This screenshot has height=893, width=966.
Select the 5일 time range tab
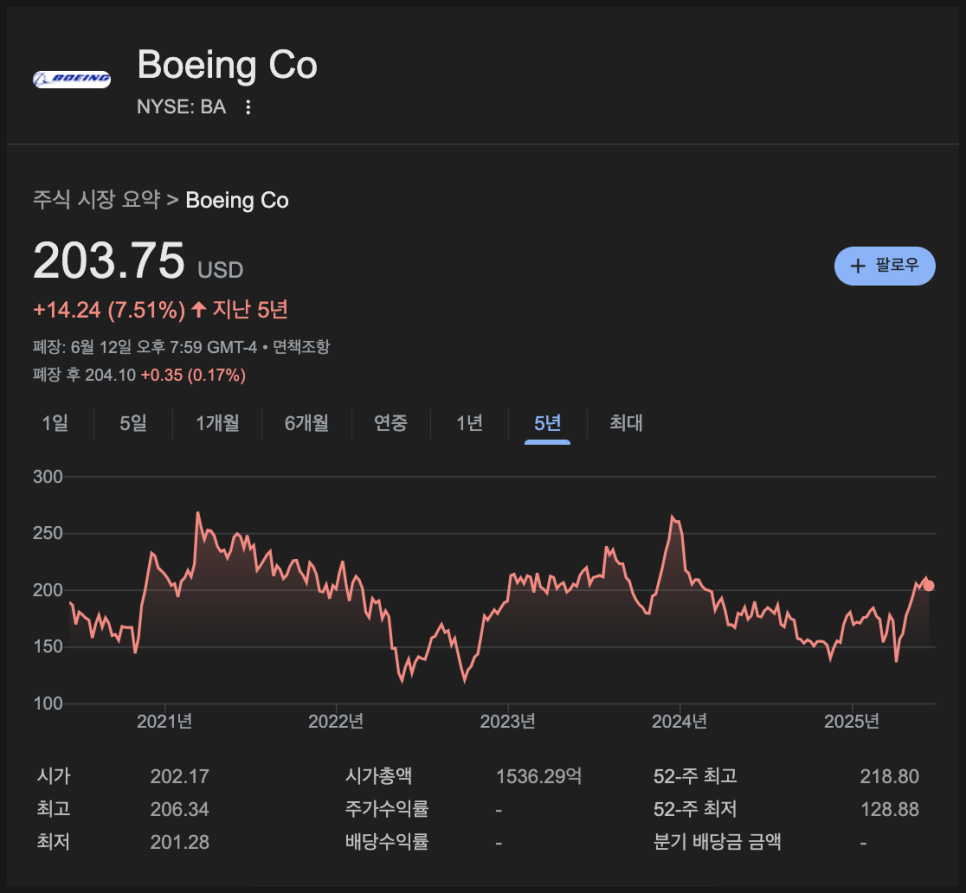click(x=133, y=423)
